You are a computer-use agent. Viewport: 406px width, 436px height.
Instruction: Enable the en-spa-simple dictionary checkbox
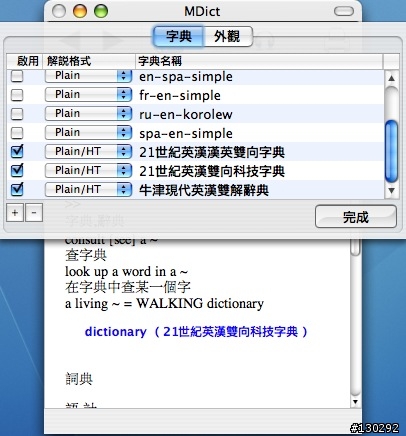tap(17, 76)
